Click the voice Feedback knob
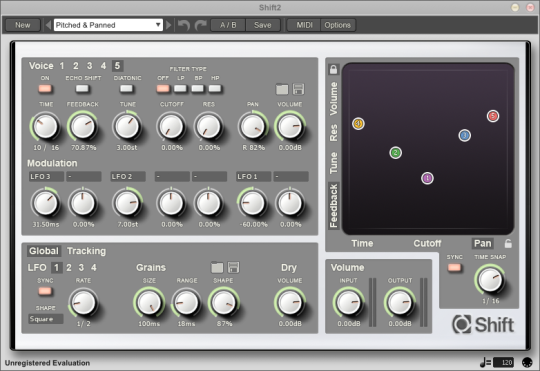Screen dimensions: 540x371 click(x=83, y=126)
